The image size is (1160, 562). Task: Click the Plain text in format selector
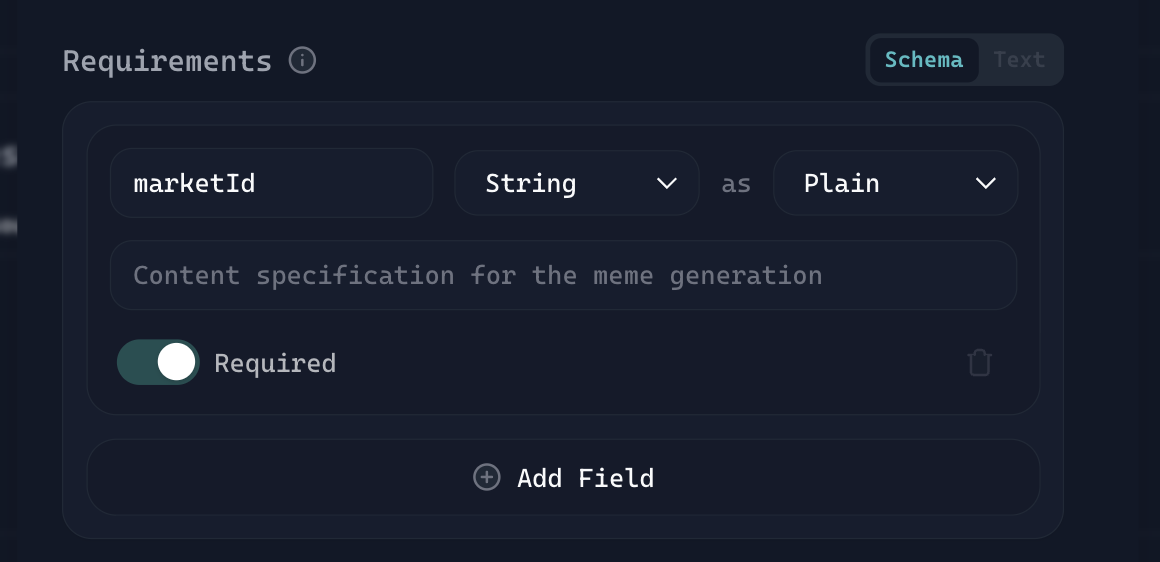[841, 183]
